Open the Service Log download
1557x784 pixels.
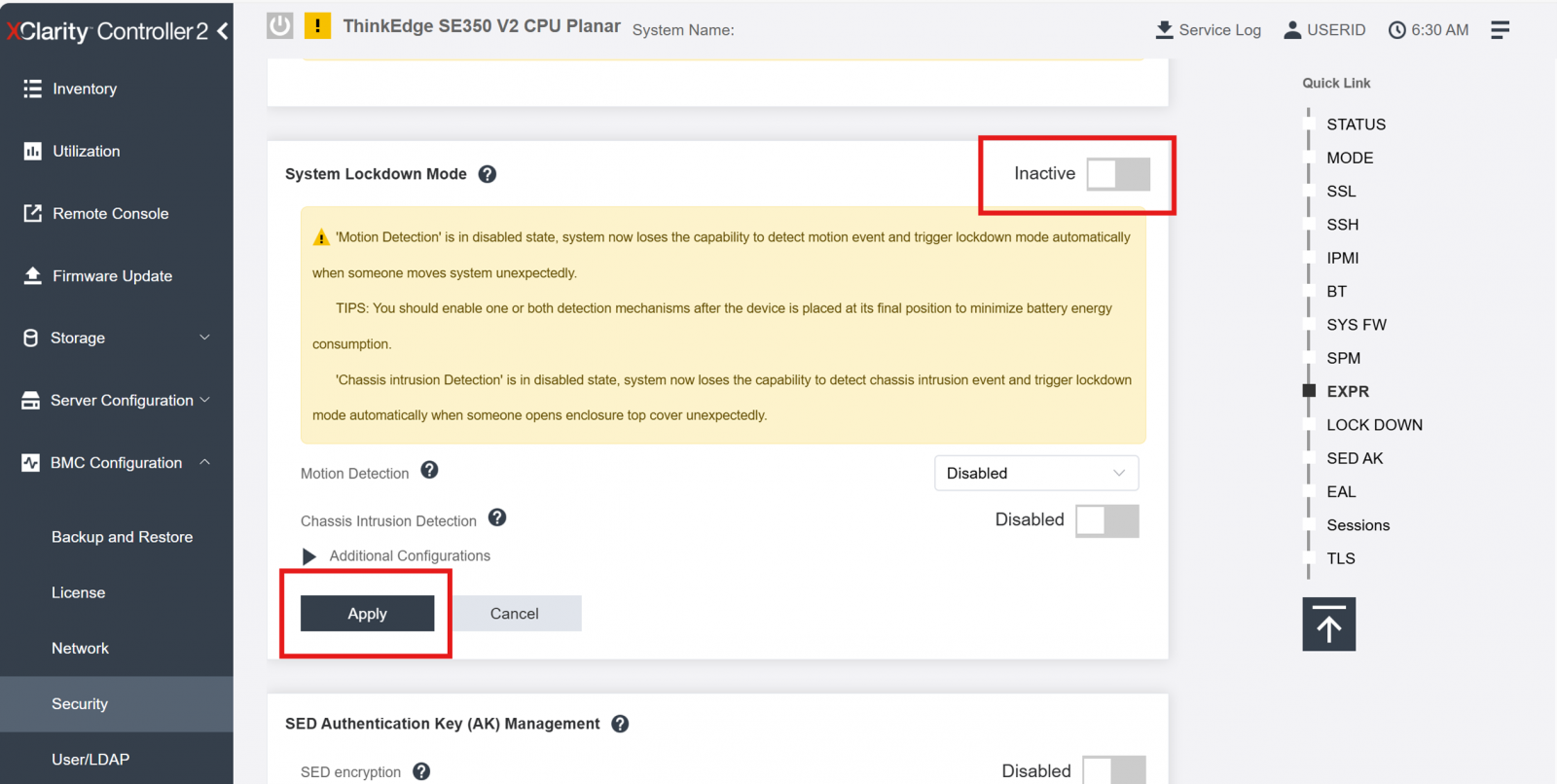[1208, 30]
